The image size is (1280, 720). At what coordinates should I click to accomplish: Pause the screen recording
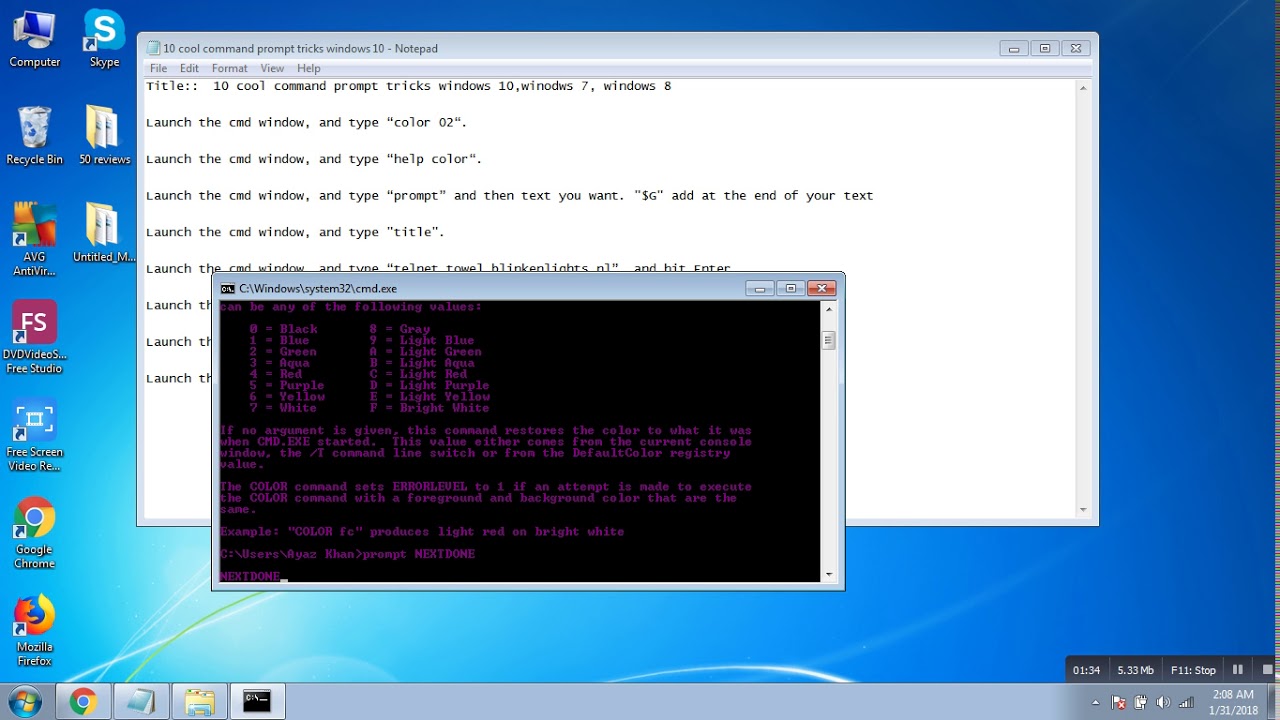(x=1238, y=670)
